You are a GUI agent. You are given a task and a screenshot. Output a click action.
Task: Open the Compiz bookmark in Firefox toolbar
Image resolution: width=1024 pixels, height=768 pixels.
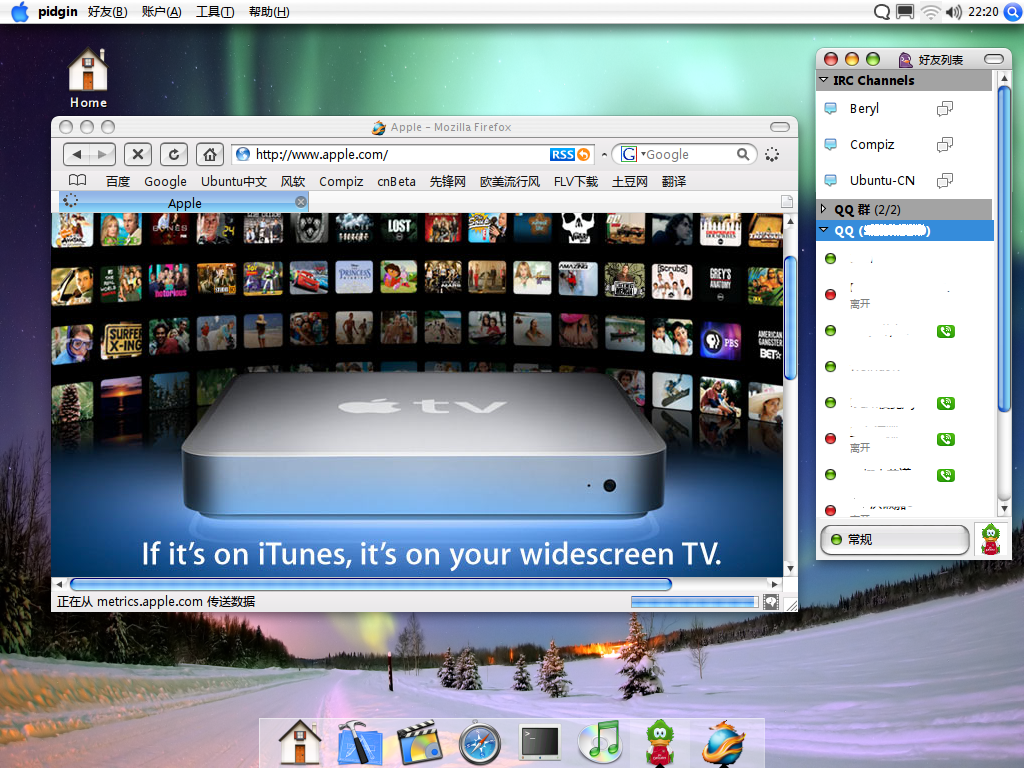(x=341, y=181)
